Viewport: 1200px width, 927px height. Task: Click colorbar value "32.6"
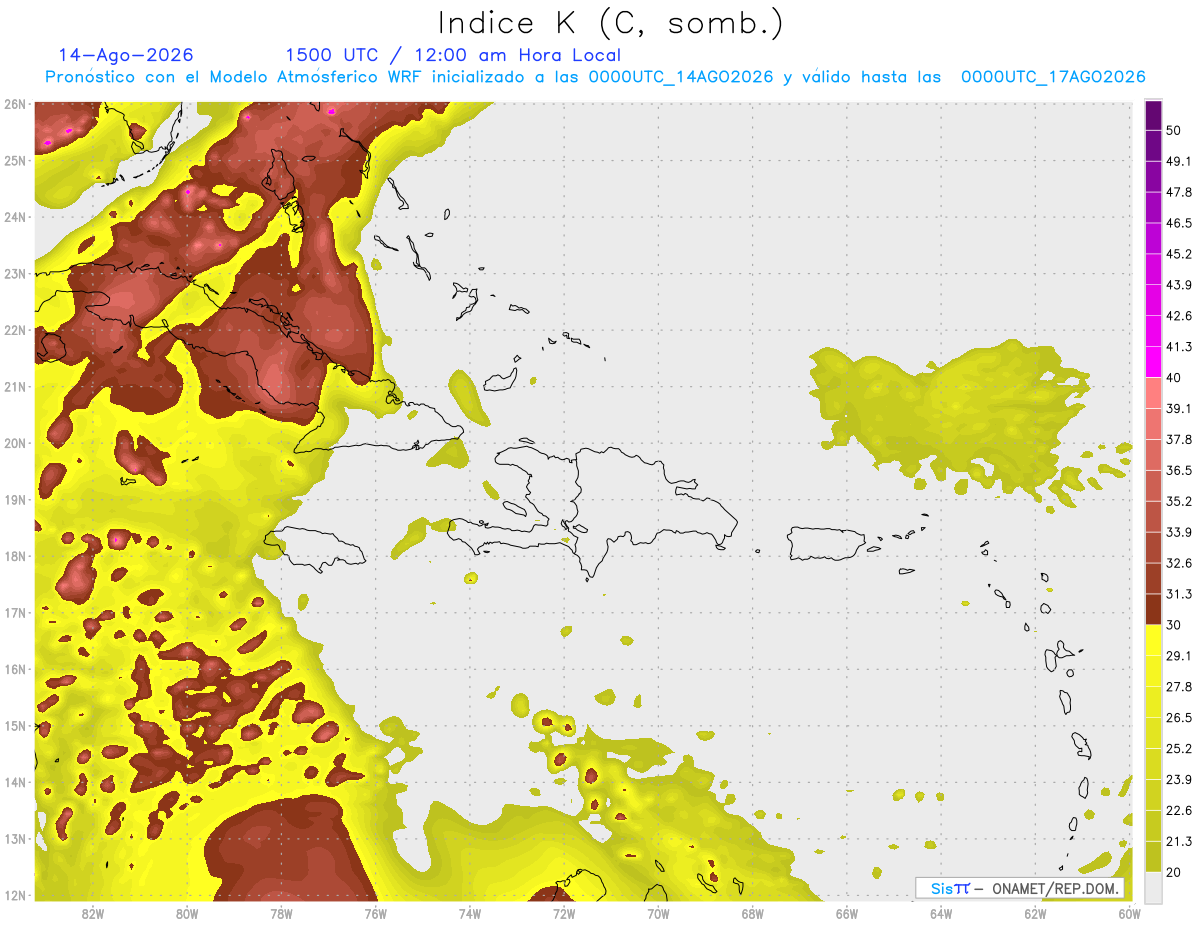click(1178, 563)
